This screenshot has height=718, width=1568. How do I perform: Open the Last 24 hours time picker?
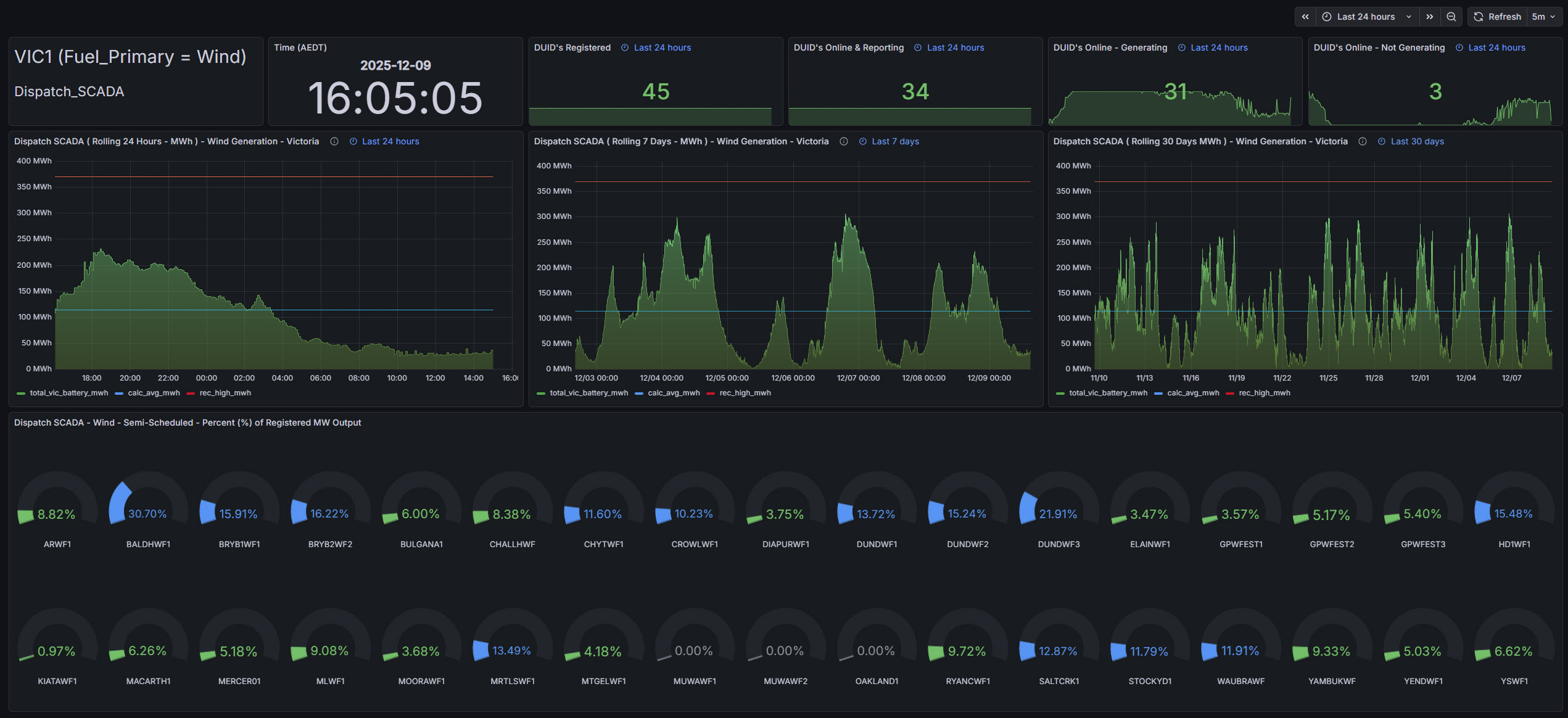pos(1366,17)
